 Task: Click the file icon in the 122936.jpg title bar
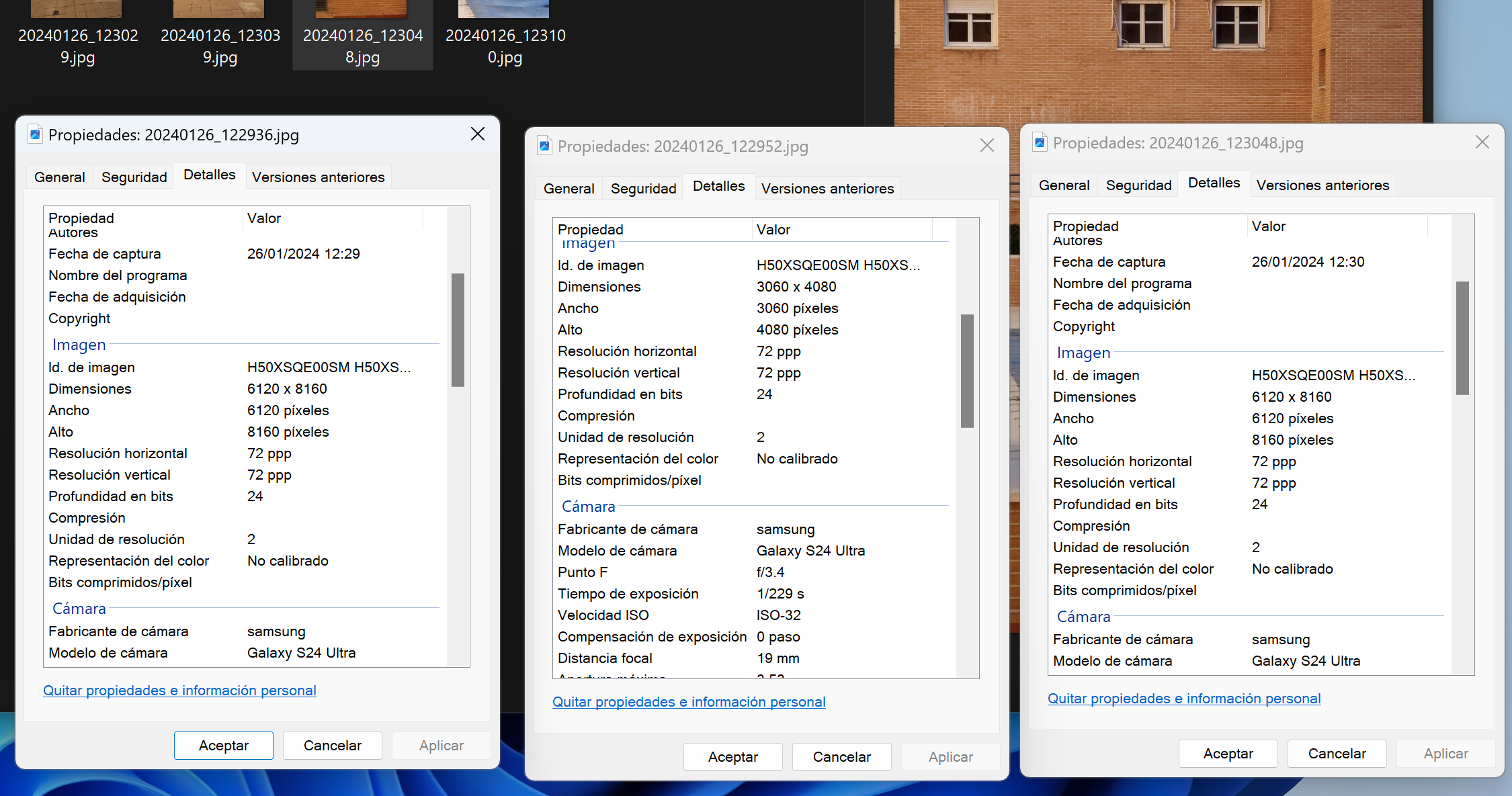(x=35, y=134)
